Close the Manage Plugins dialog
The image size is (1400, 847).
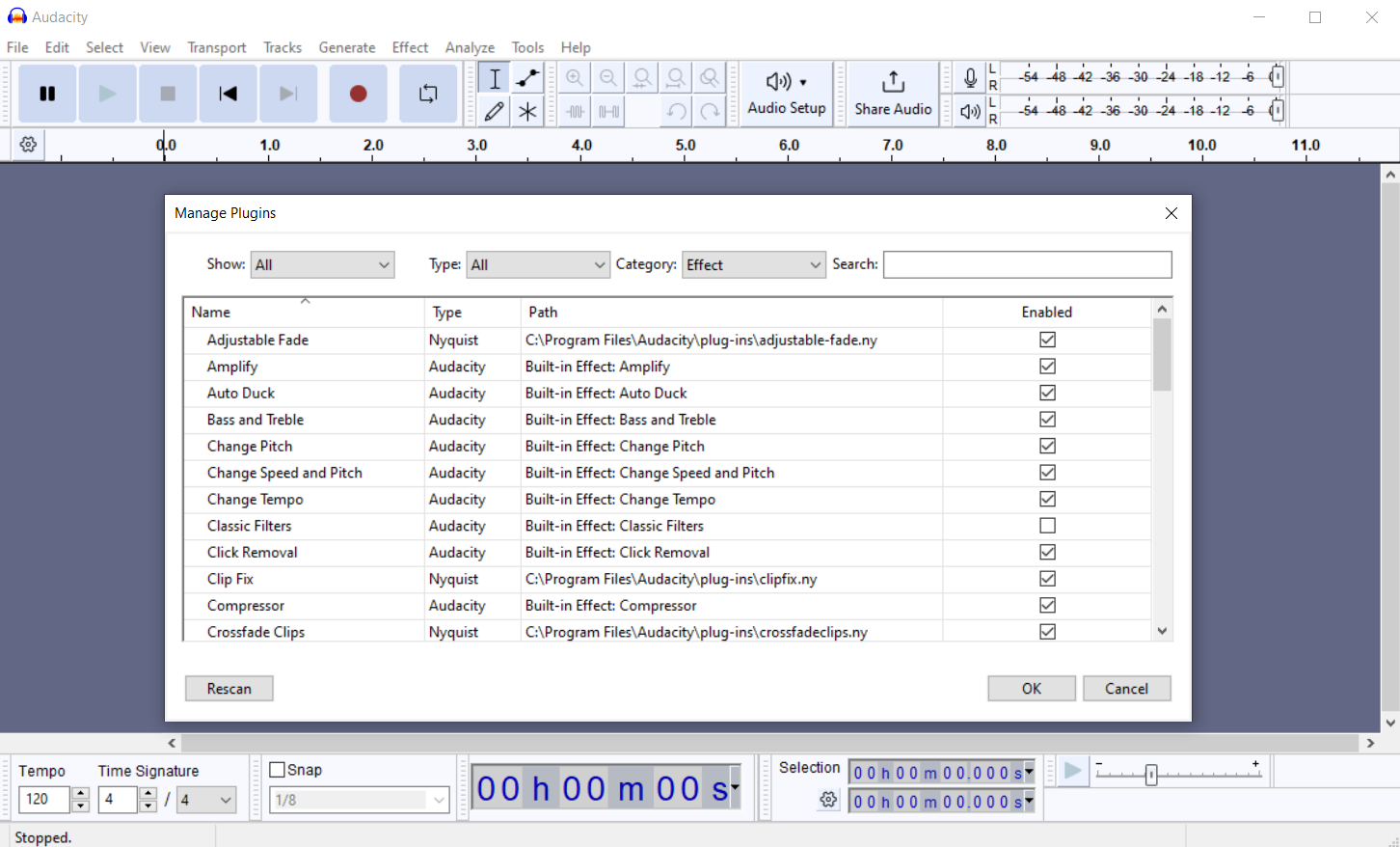point(1171,213)
